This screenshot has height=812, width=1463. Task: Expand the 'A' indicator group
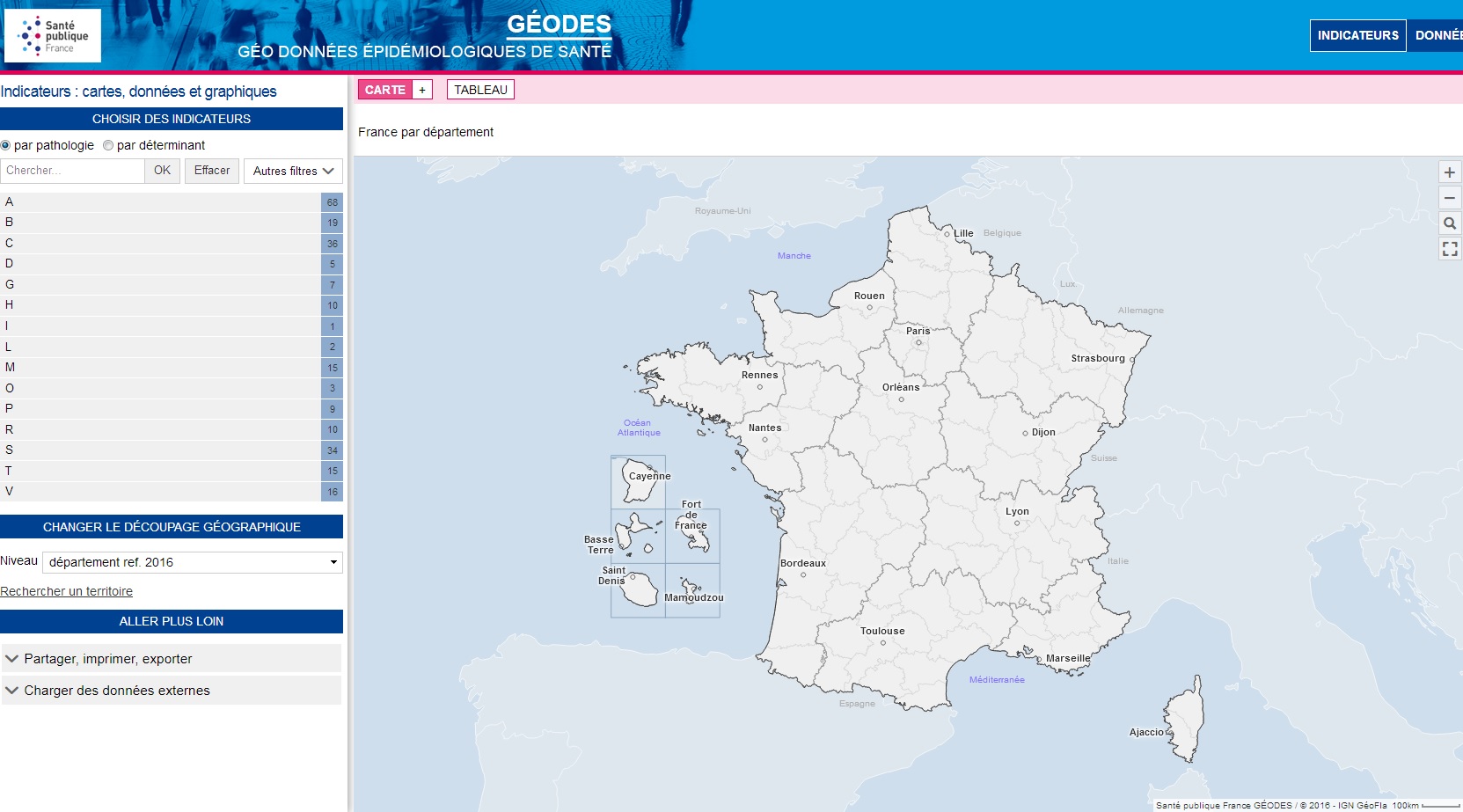click(x=172, y=201)
